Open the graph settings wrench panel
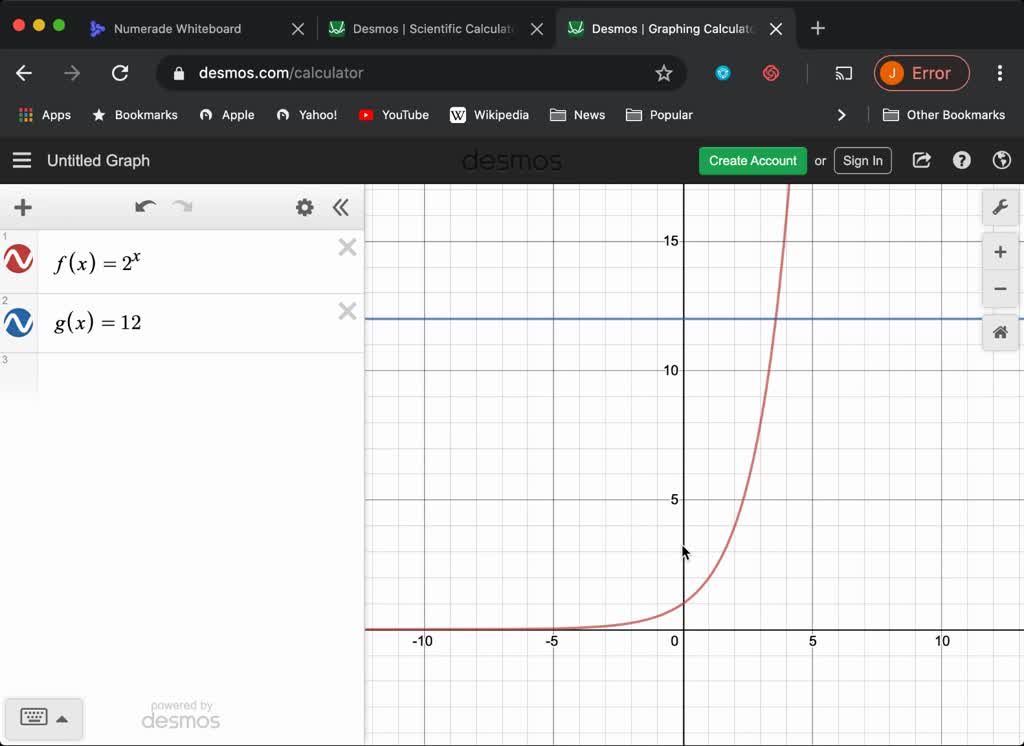This screenshot has width=1024, height=746. pyautogui.click(x=1000, y=207)
